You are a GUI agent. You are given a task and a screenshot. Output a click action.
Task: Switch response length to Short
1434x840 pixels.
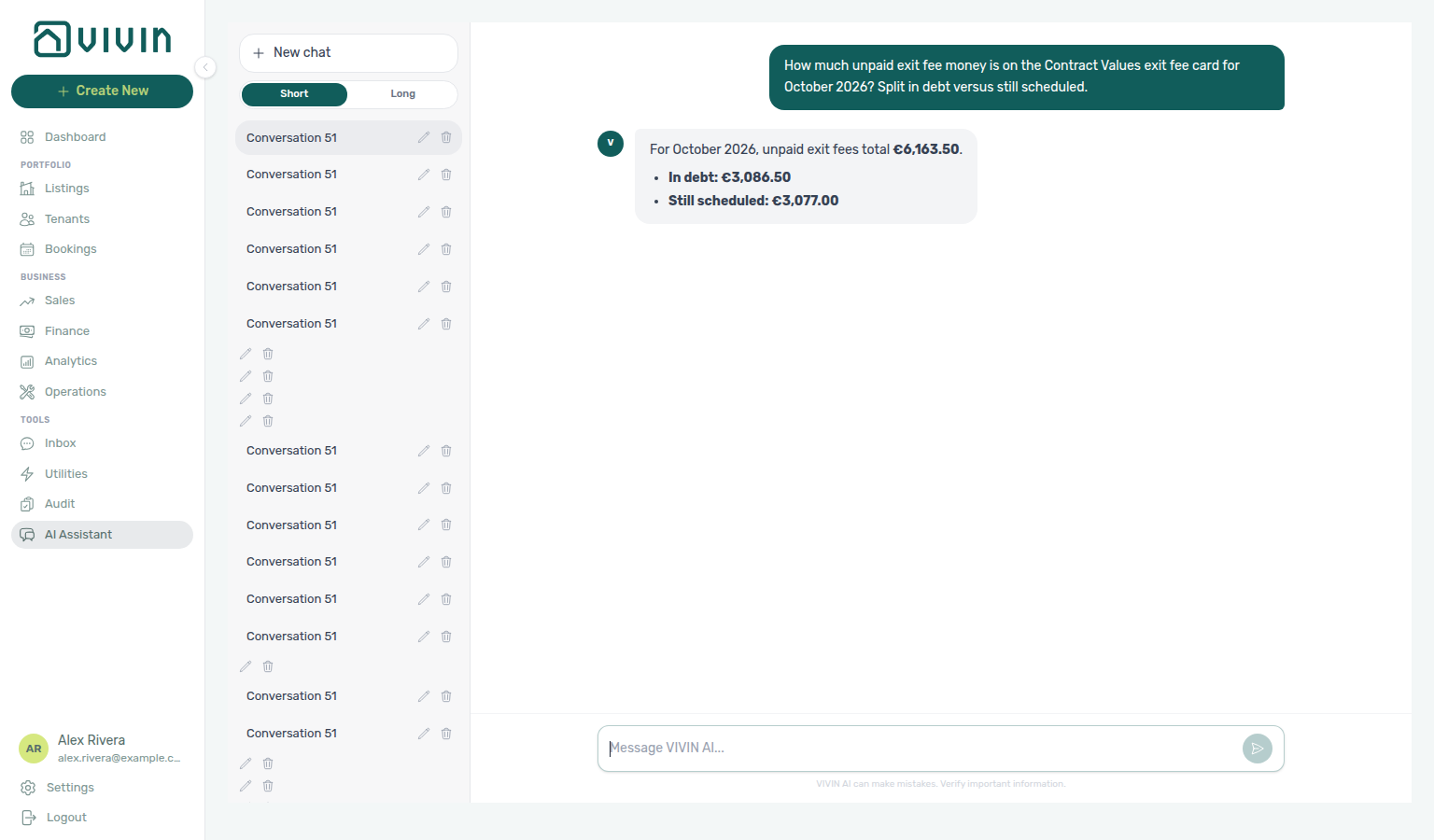point(294,94)
